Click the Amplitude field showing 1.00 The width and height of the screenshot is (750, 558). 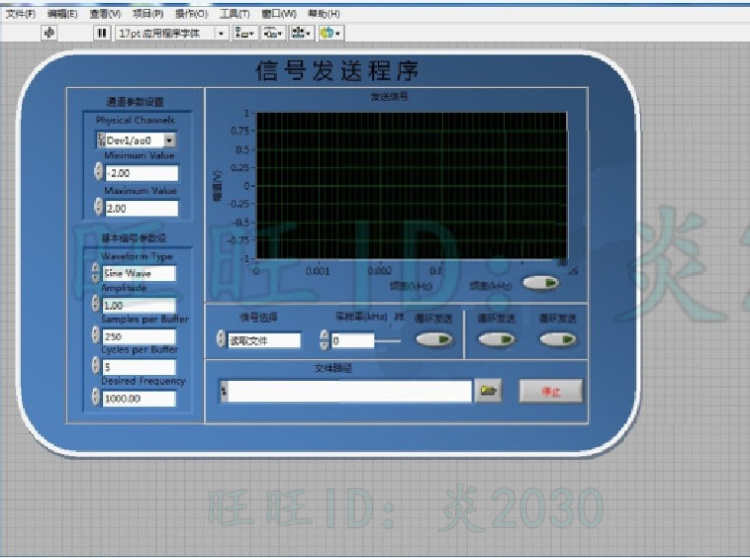point(139,305)
